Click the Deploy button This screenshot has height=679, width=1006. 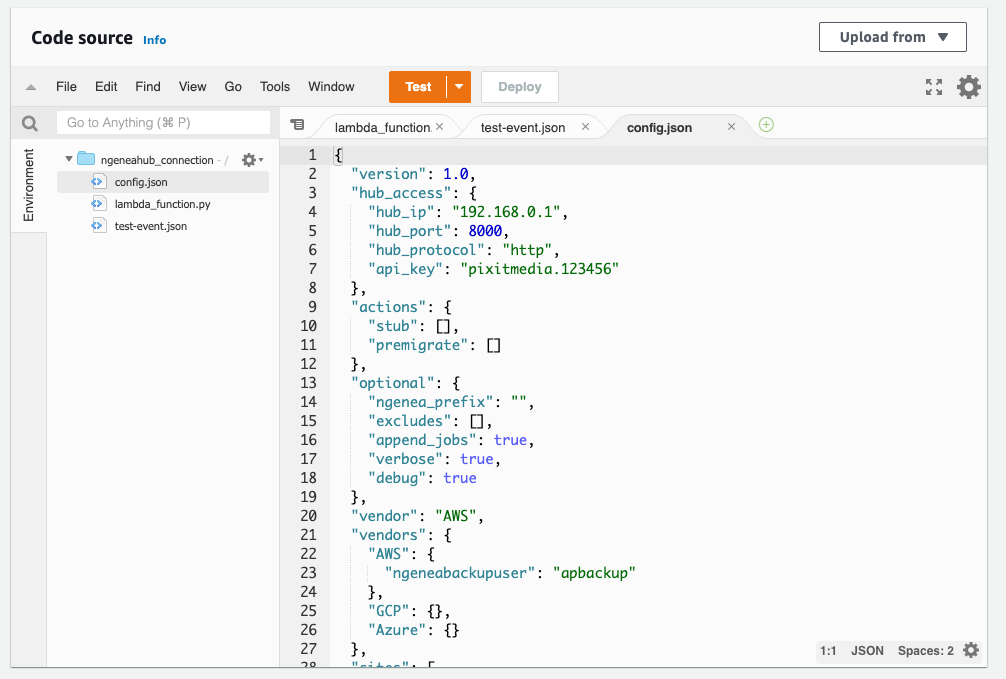(x=519, y=87)
